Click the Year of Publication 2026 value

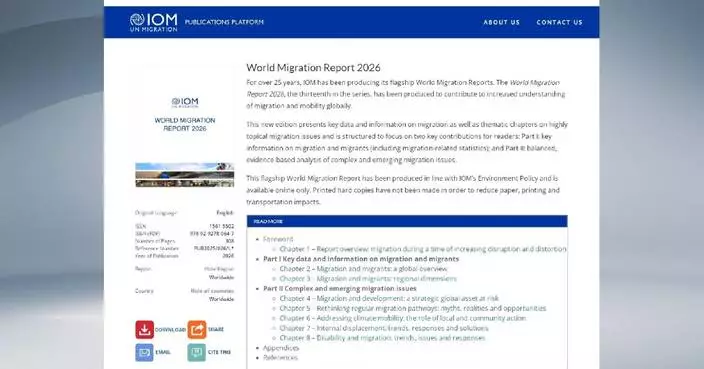(228, 256)
